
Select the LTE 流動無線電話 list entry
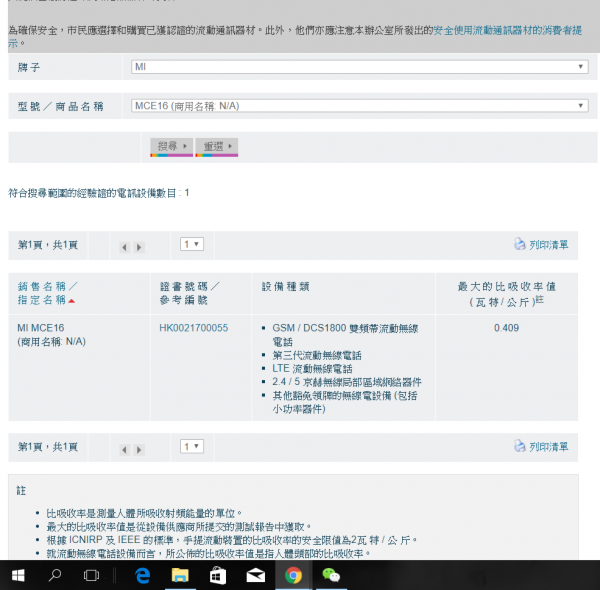click(x=312, y=369)
